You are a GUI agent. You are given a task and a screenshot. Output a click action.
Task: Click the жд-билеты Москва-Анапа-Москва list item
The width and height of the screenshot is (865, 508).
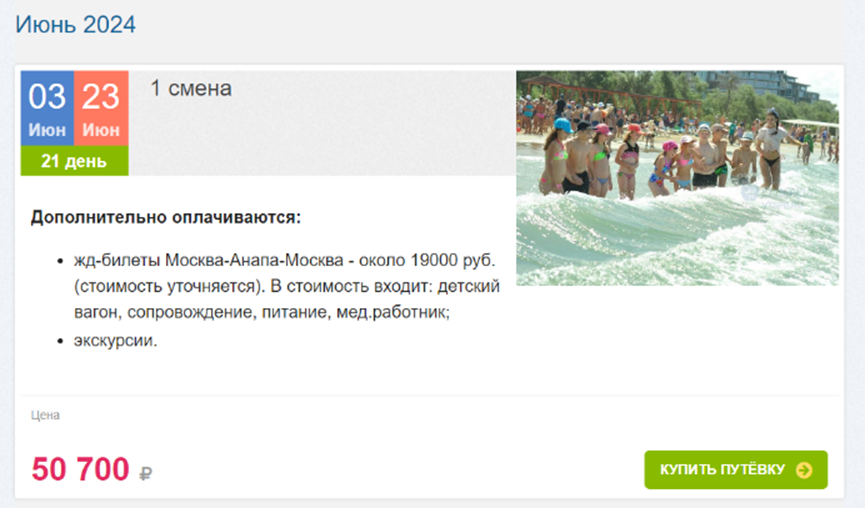(287, 286)
